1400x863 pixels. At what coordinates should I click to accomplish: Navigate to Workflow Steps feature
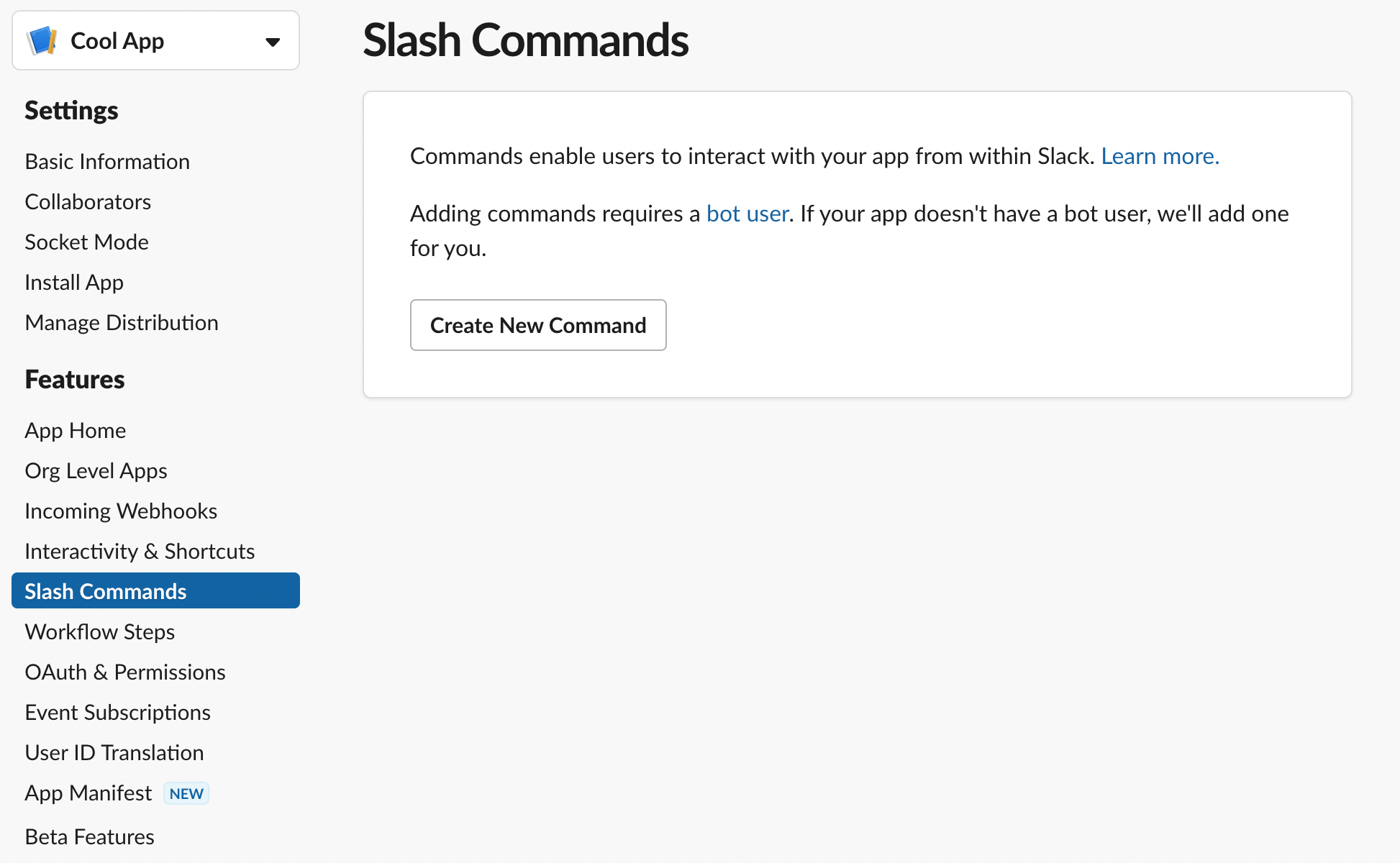101,631
